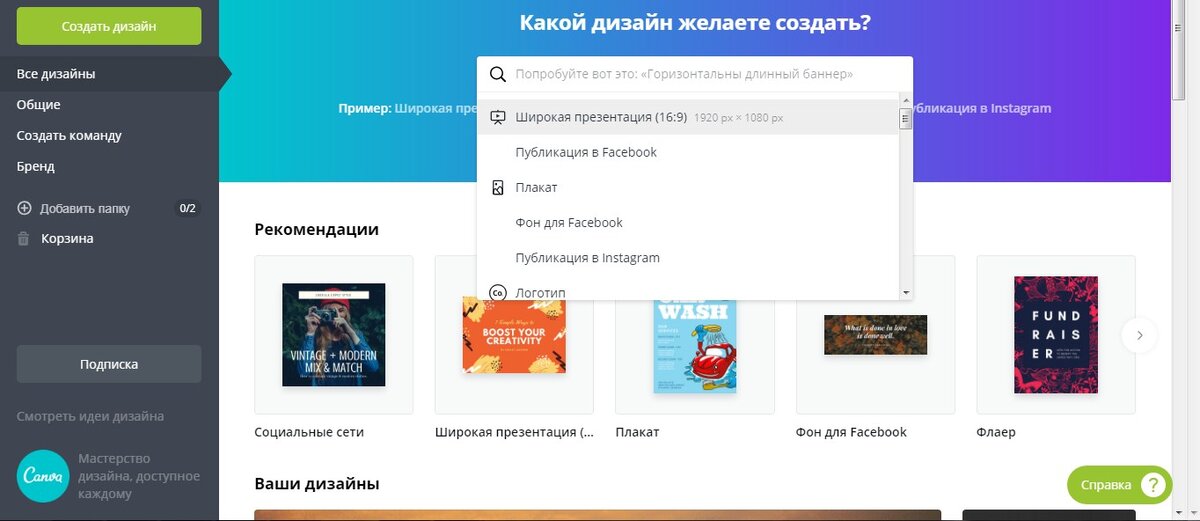Image resolution: width=1200 pixels, height=521 pixels.
Task: Click the poster icon beside Плакат
Action: pyautogui.click(x=497, y=187)
